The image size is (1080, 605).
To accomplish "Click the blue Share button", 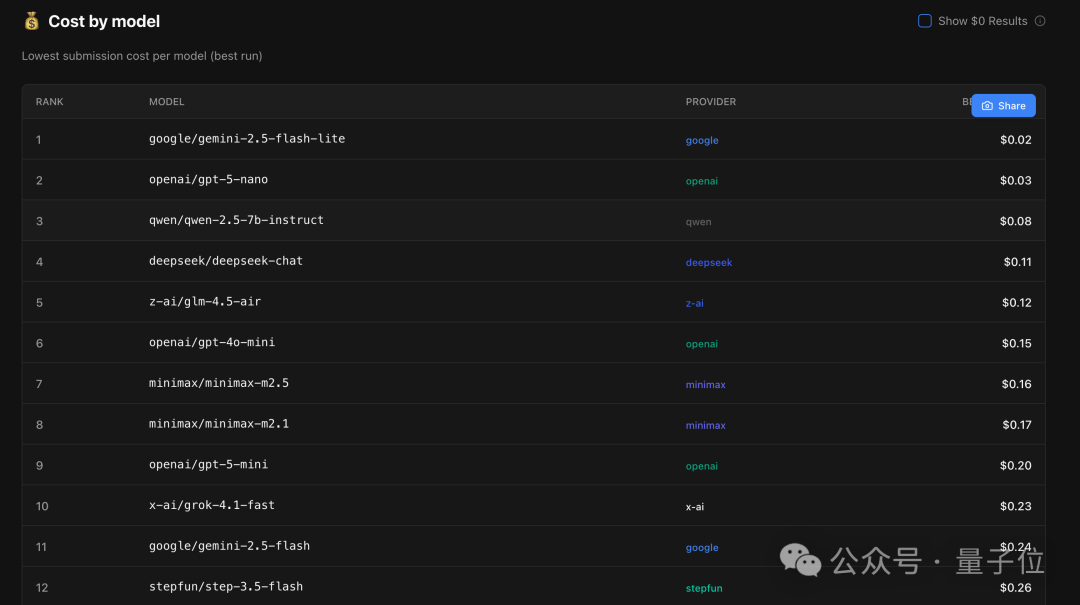I will point(1004,105).
